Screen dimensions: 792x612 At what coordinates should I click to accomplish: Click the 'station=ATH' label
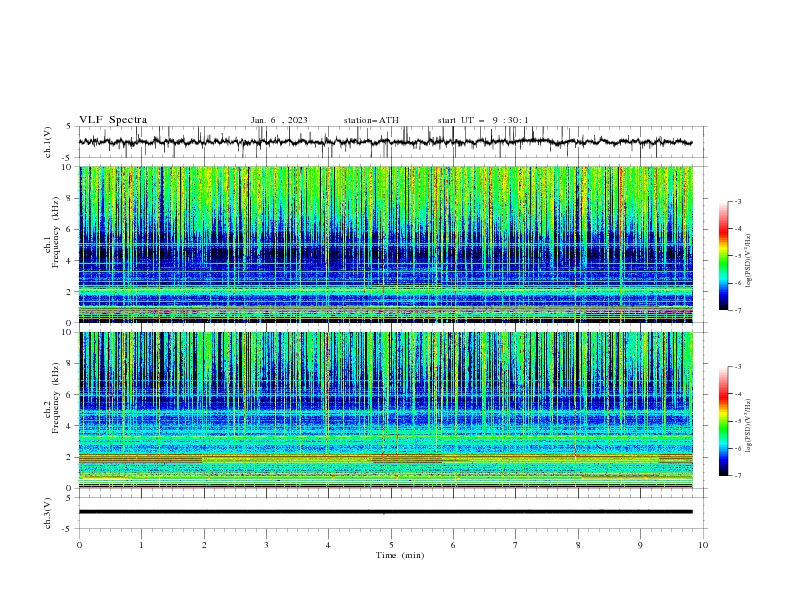click(x=371, y=120)
